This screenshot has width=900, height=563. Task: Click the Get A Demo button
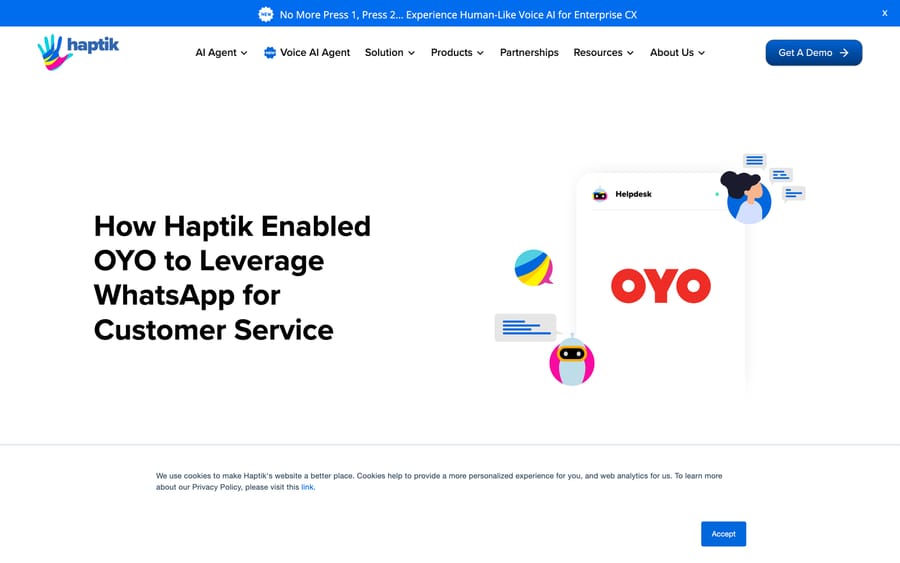(x=813, y=52)
